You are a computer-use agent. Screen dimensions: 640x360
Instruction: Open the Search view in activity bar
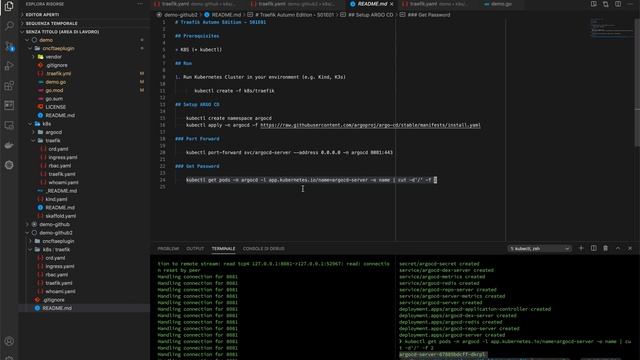(9, 26)
